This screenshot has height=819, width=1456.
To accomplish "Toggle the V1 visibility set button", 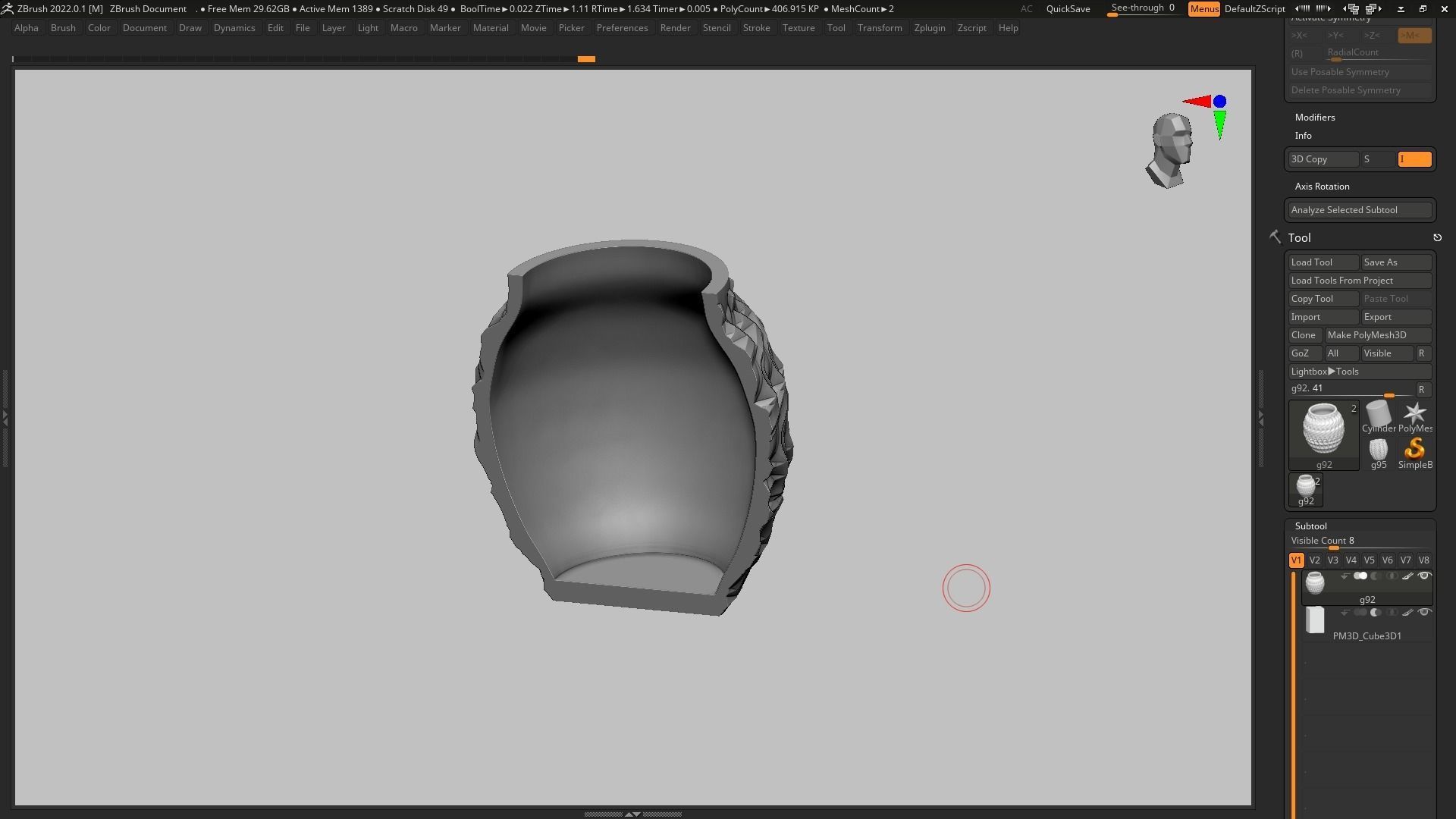I will (x=1296, y=560).
